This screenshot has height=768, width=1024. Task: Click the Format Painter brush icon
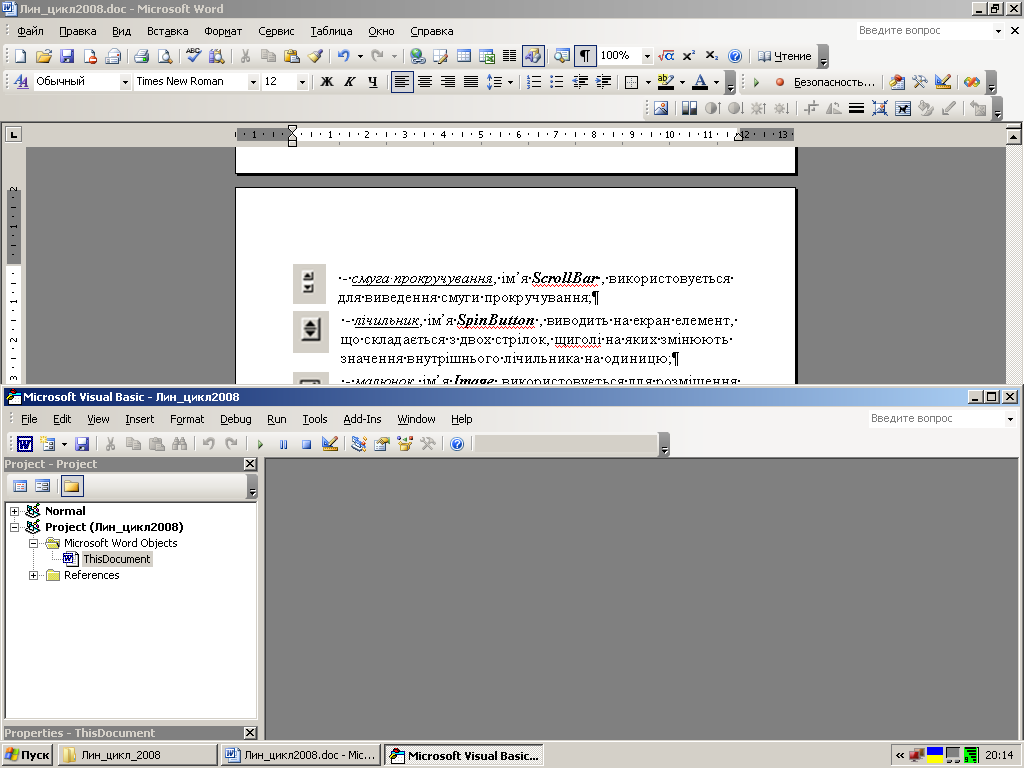[315, 56]
